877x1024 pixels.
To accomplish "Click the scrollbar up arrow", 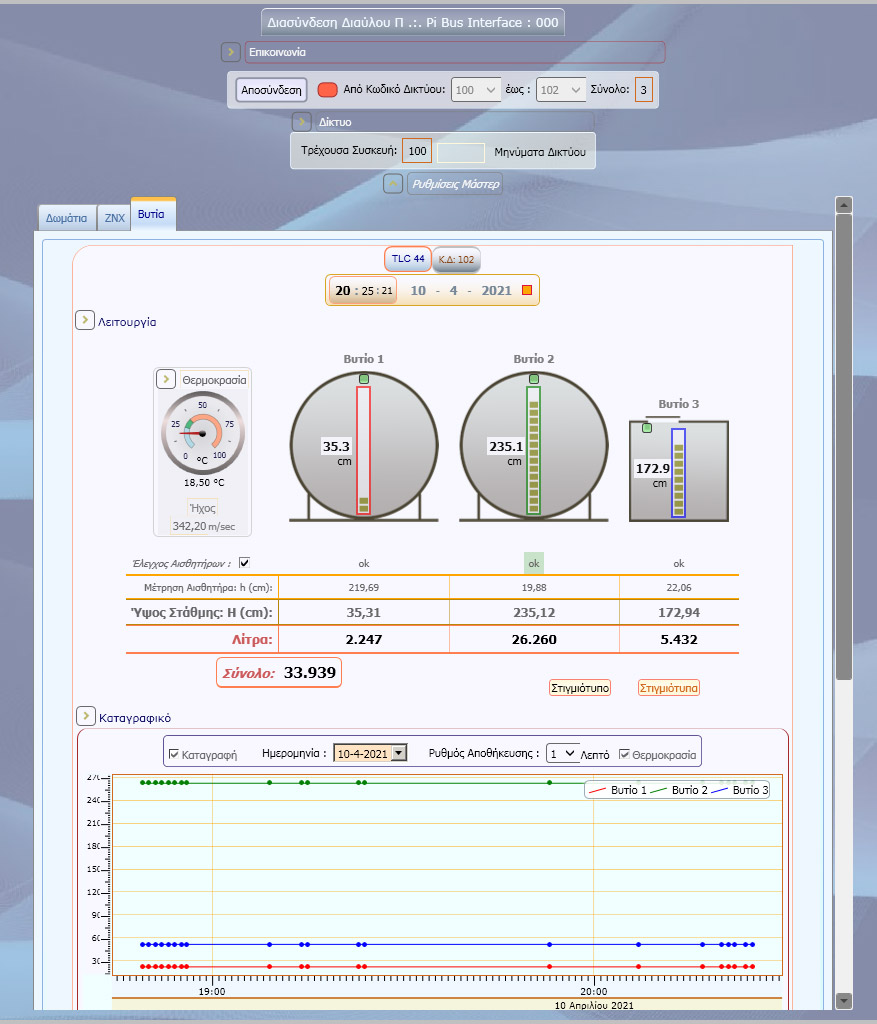I will 844,205.
